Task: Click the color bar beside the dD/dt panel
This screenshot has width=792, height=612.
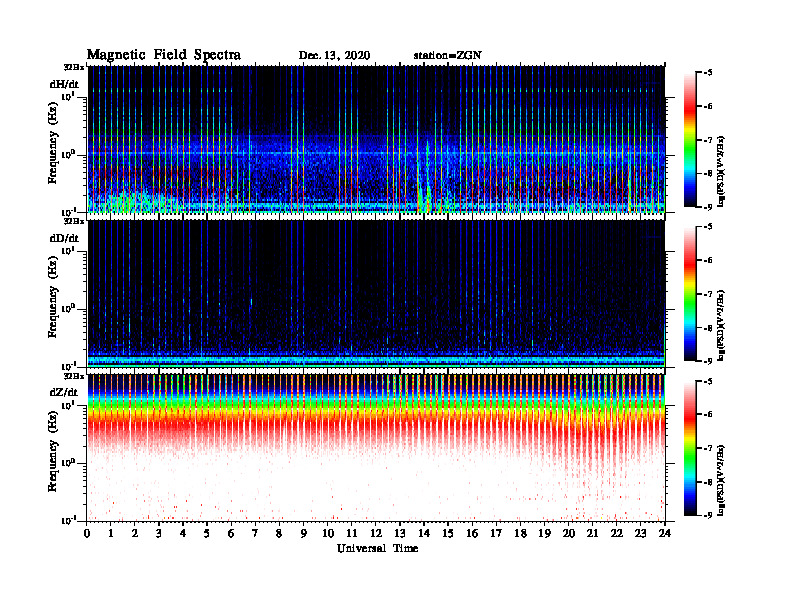Action: click(690, 294)
